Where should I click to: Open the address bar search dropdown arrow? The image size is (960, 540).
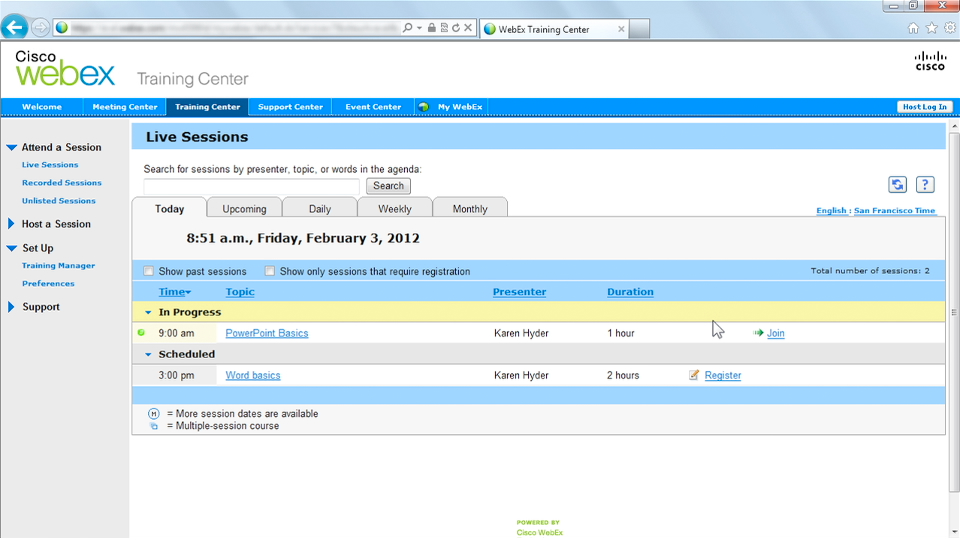click(419, 28)
